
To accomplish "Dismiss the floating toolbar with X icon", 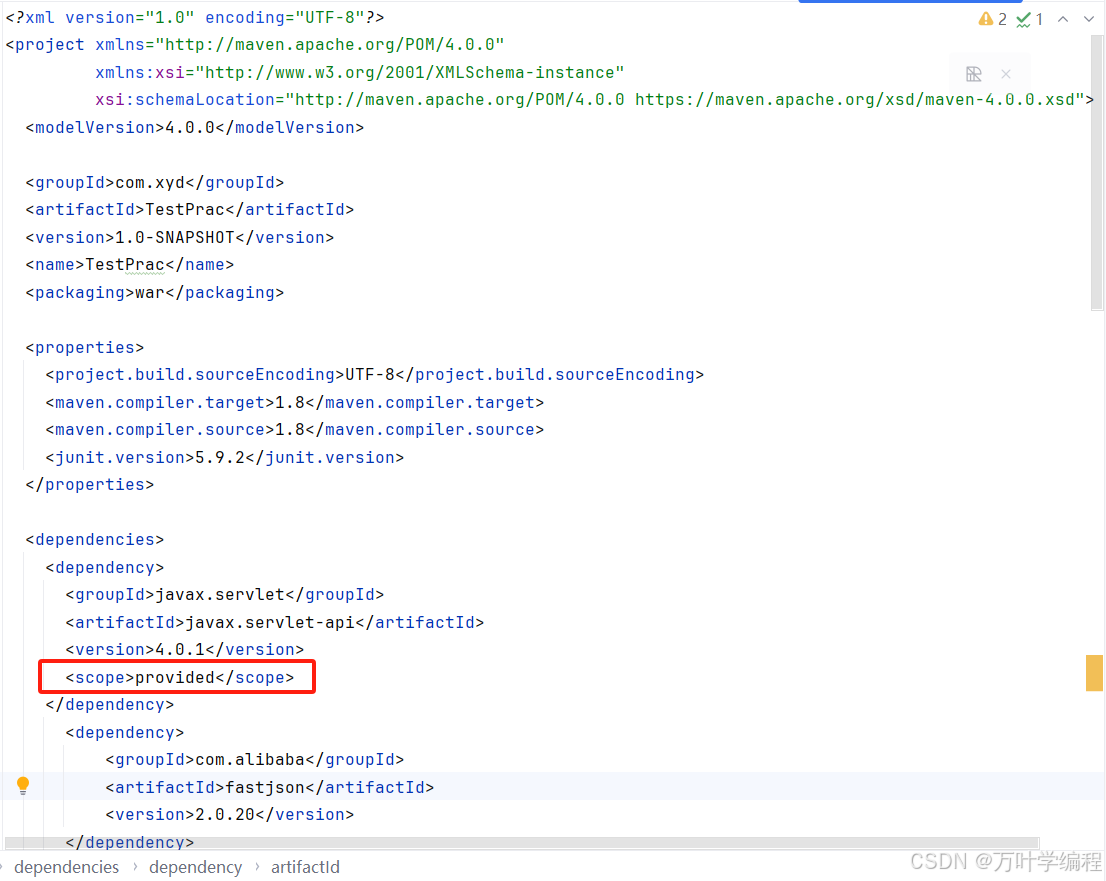I will (x=1006, y=73).
